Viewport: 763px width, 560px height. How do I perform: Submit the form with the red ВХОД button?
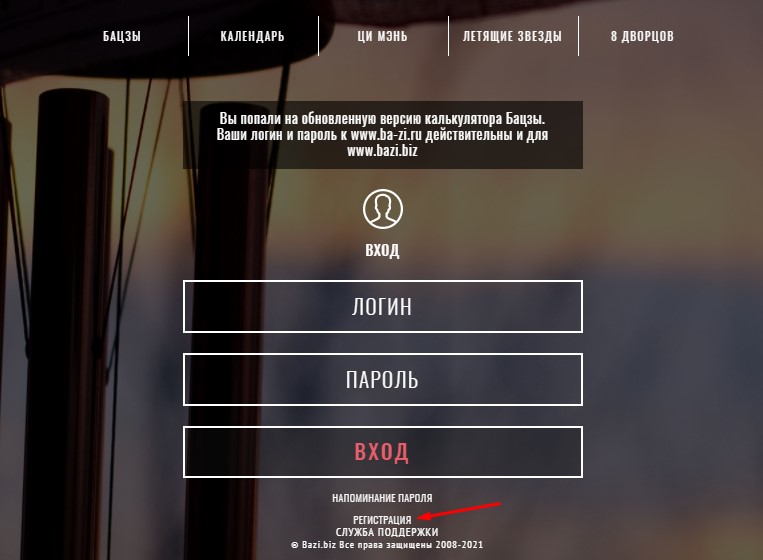382,452
